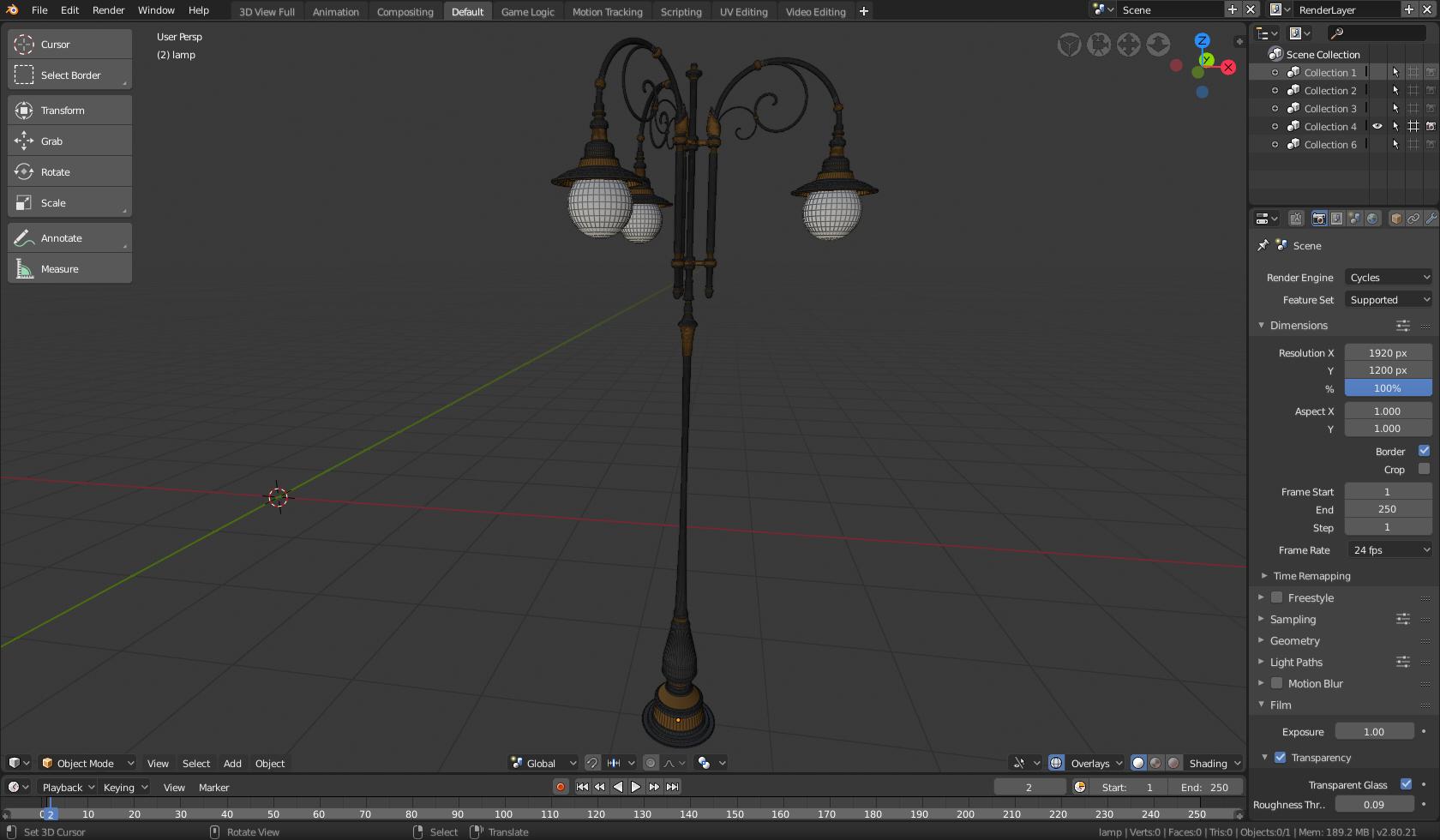Expand the Sampling panel
The width and height of the screenshot is (1440, 840).
1293,619
